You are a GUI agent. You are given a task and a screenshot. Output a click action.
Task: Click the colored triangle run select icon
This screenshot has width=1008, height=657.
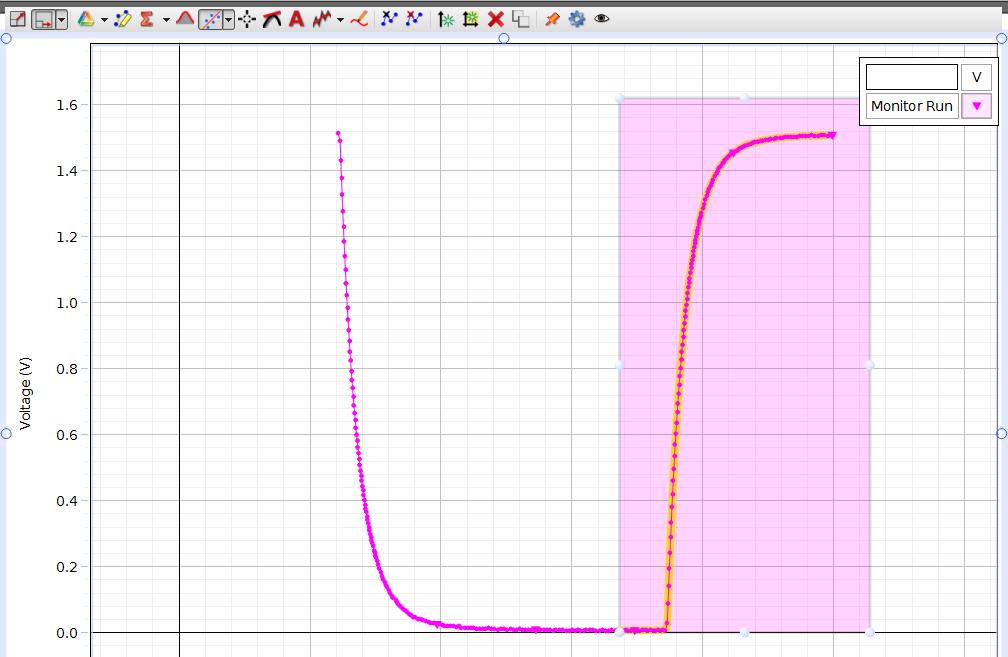[86, 19]
